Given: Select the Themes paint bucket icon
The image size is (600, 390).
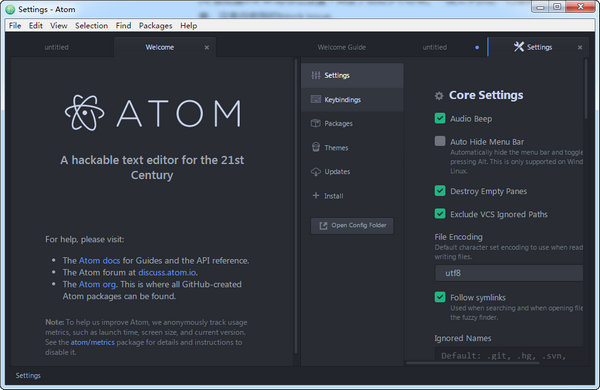Looking at the screenshot, I should (x=316, y=147).
